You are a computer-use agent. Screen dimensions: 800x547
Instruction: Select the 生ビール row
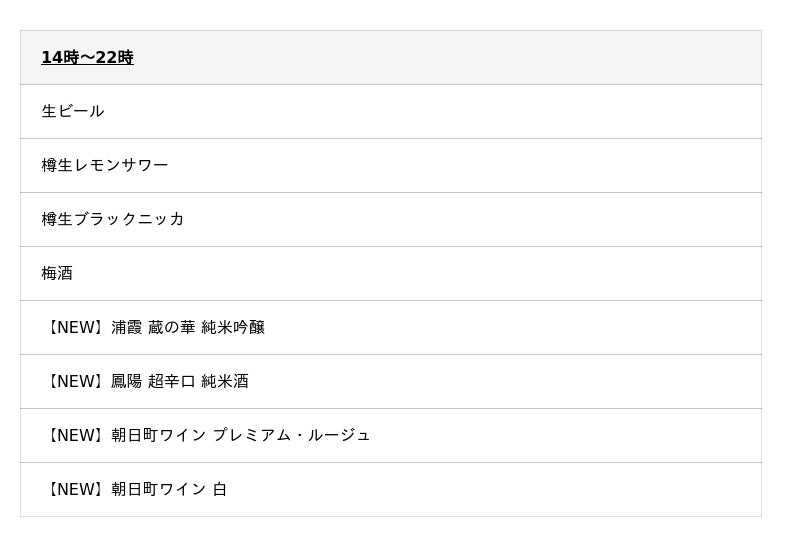click(73, 112)
